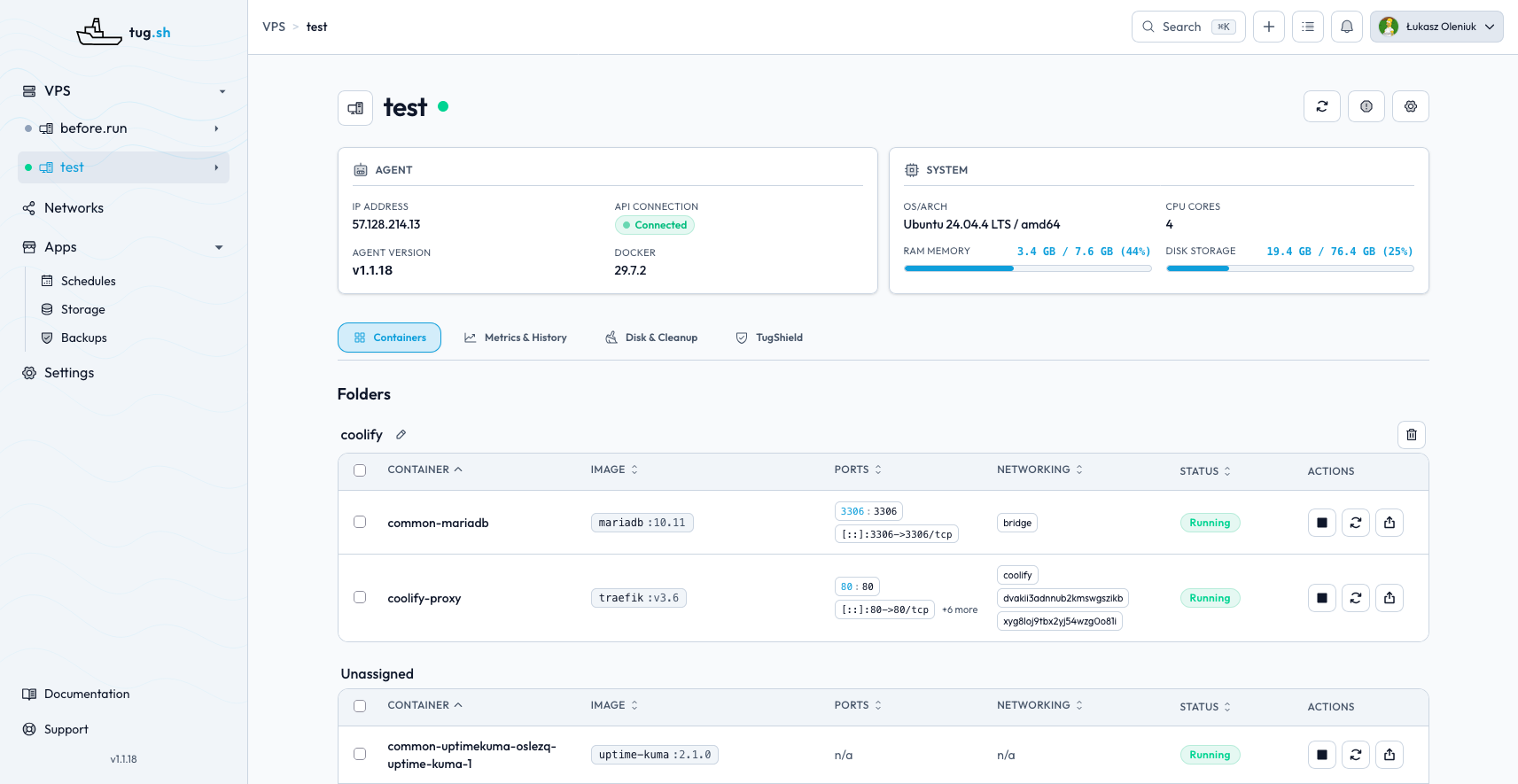Screen dimensions: 1518x784
Task: Select test server in sidebar
Action: 123,167
